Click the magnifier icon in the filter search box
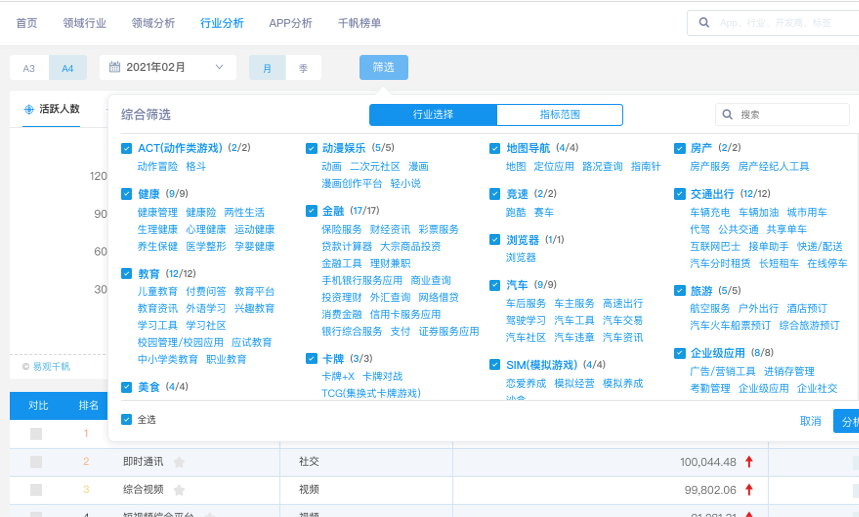859x517 pixels. [x=728, y=114]
